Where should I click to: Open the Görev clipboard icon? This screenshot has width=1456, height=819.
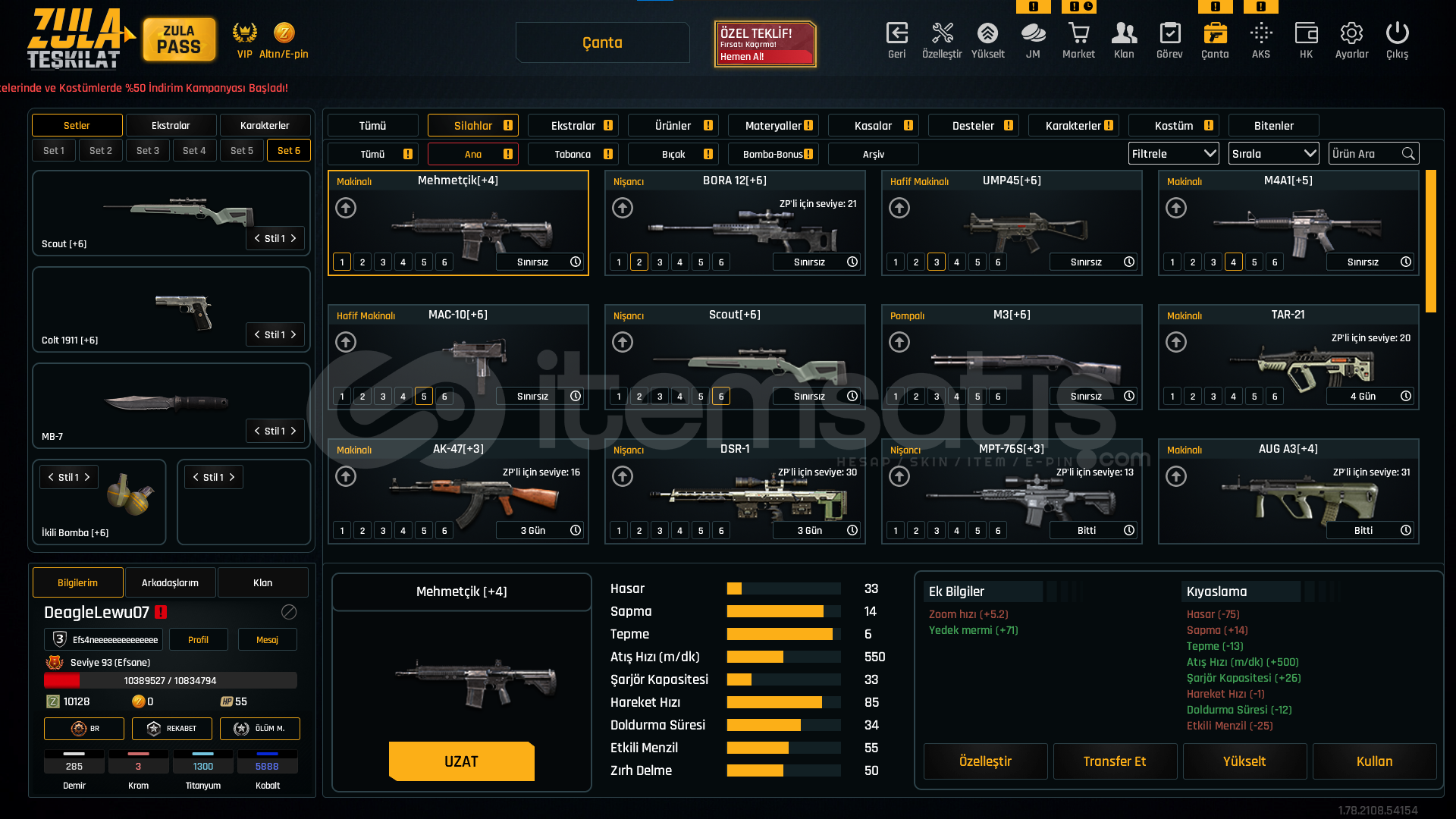pyautogui.click(x=1169, y=33)
